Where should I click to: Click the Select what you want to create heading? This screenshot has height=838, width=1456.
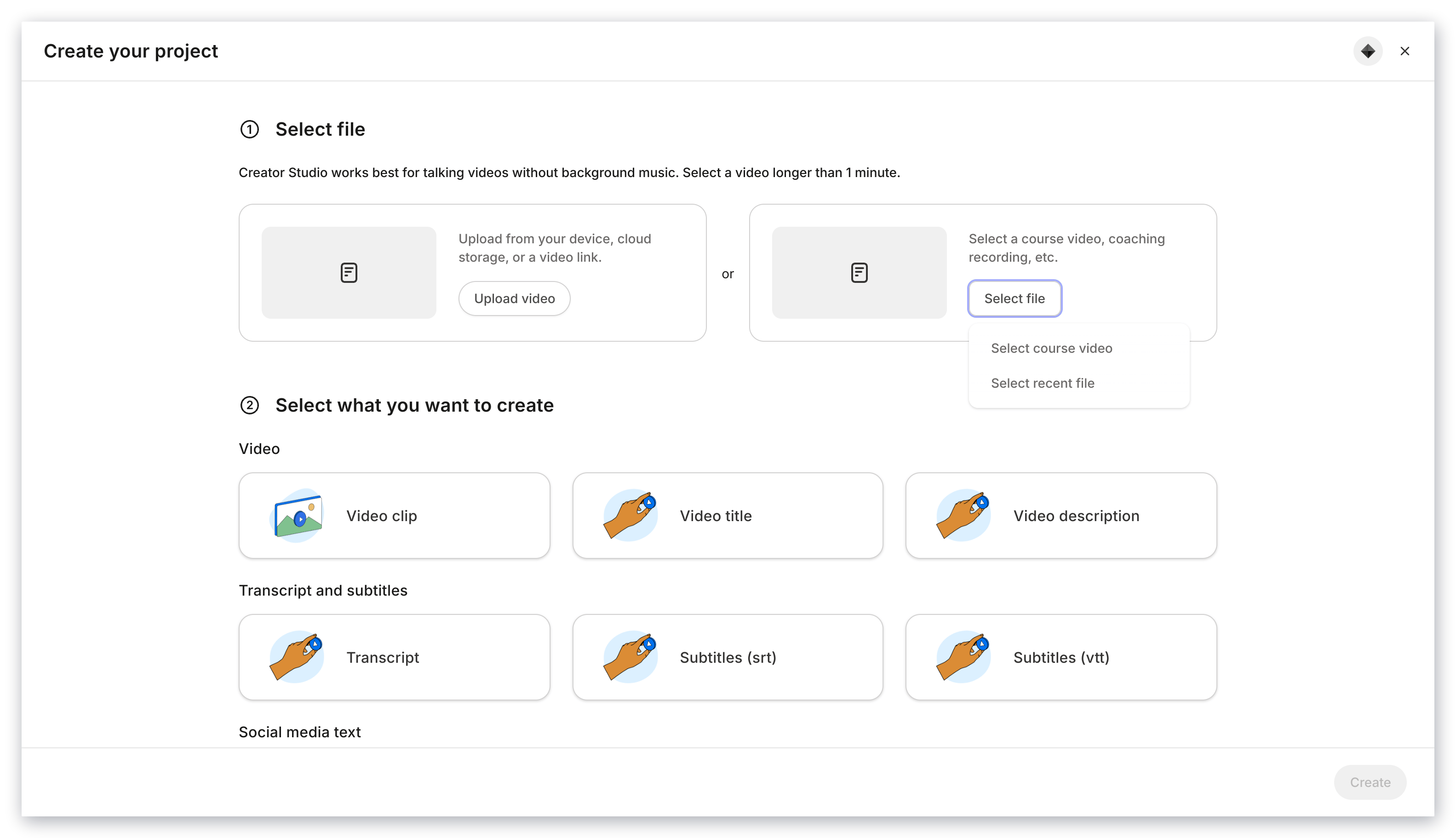click(x=414, y=405)
